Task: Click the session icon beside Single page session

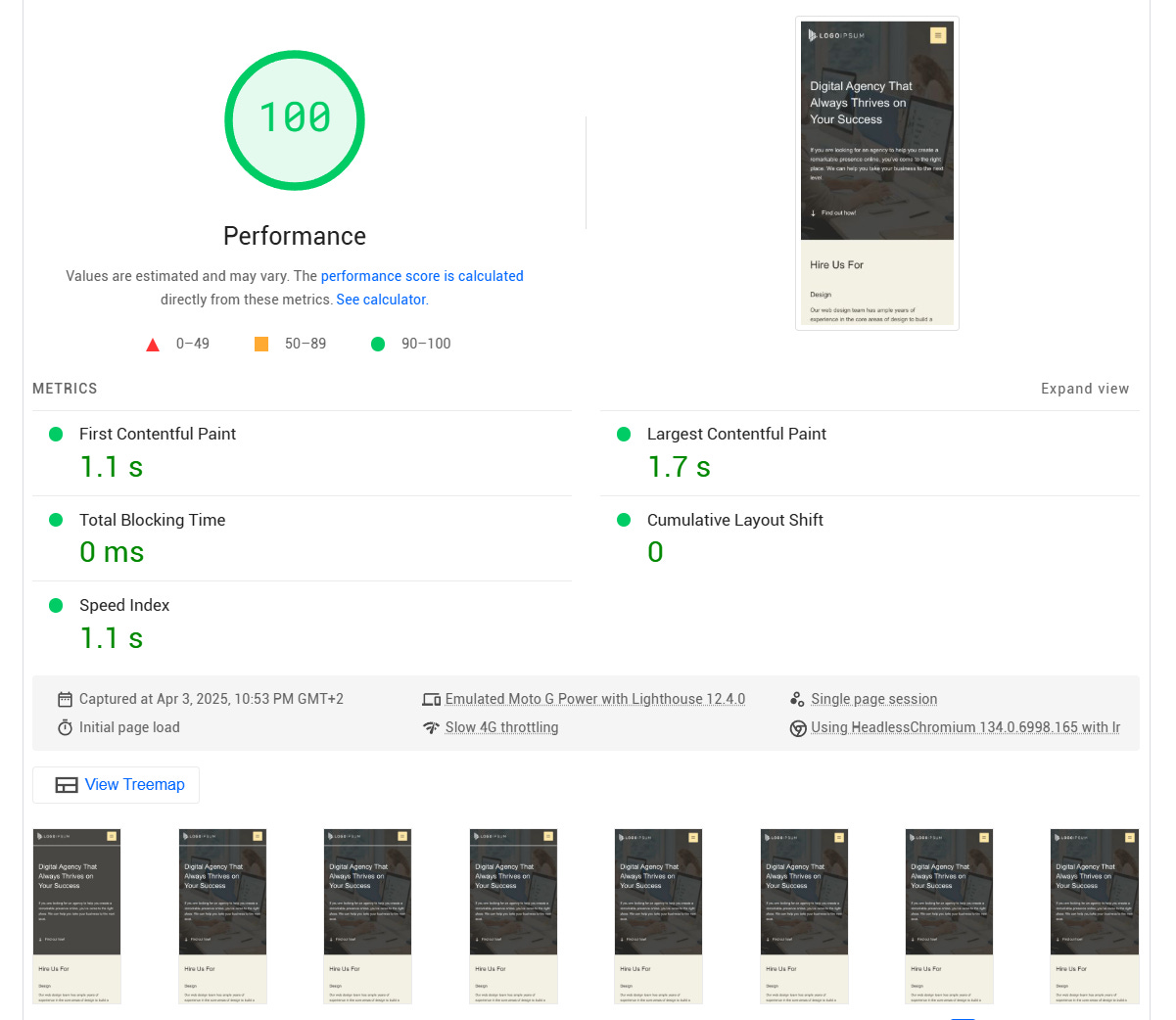Action: click(797, 699)
